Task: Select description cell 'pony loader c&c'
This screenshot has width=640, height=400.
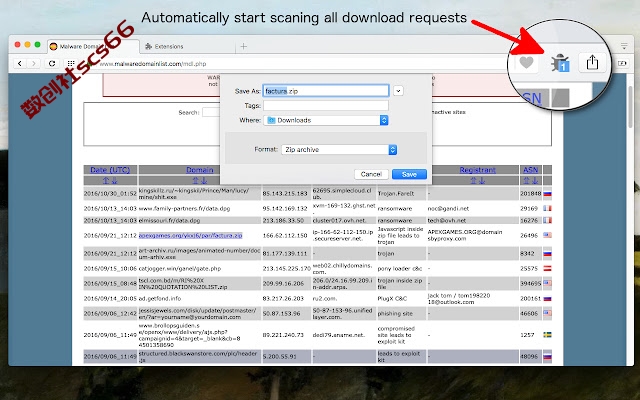Action: point(398,269)
